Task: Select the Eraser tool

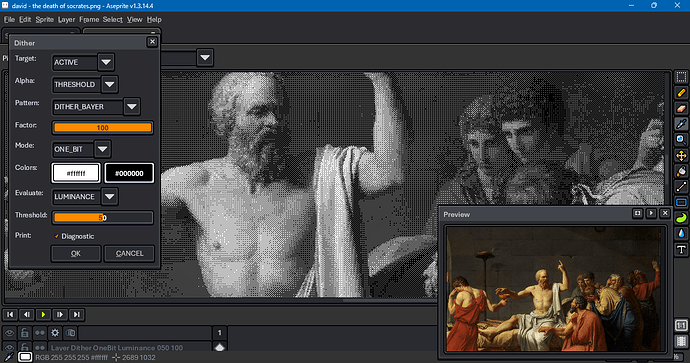Action: 681,108
